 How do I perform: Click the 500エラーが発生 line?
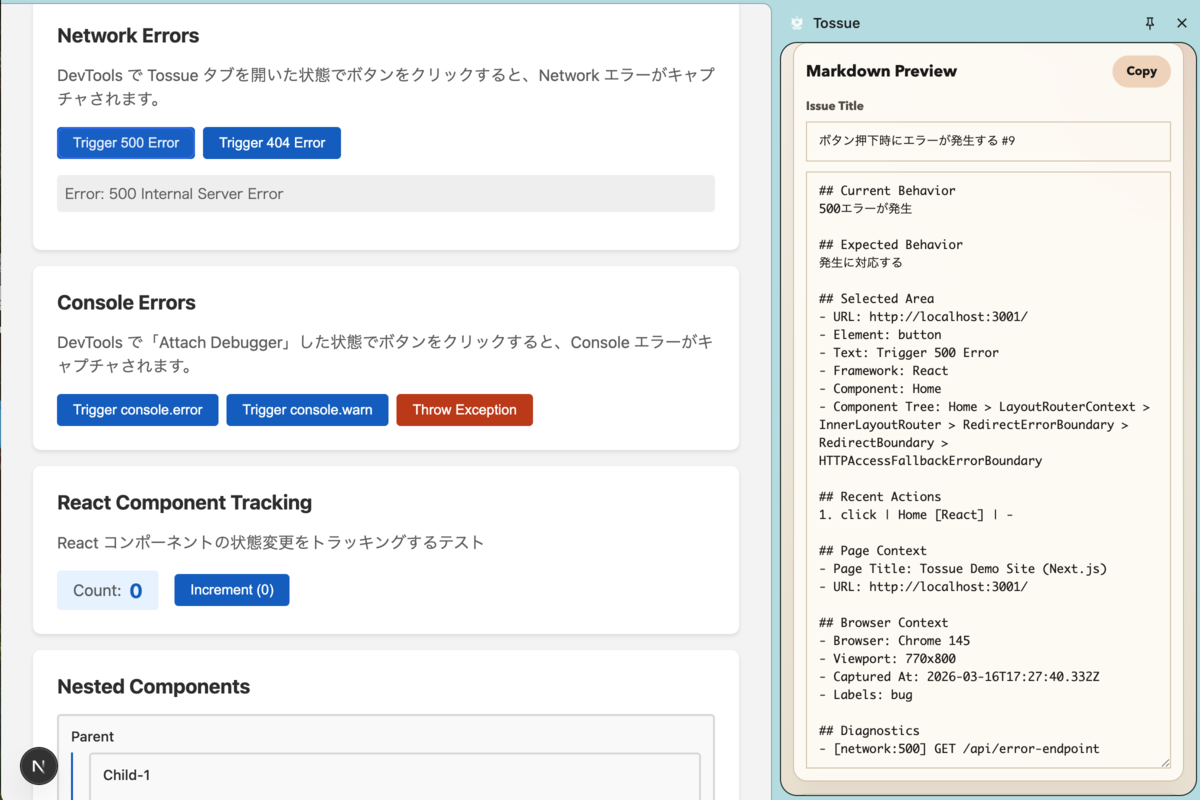[x=865, y=209]
